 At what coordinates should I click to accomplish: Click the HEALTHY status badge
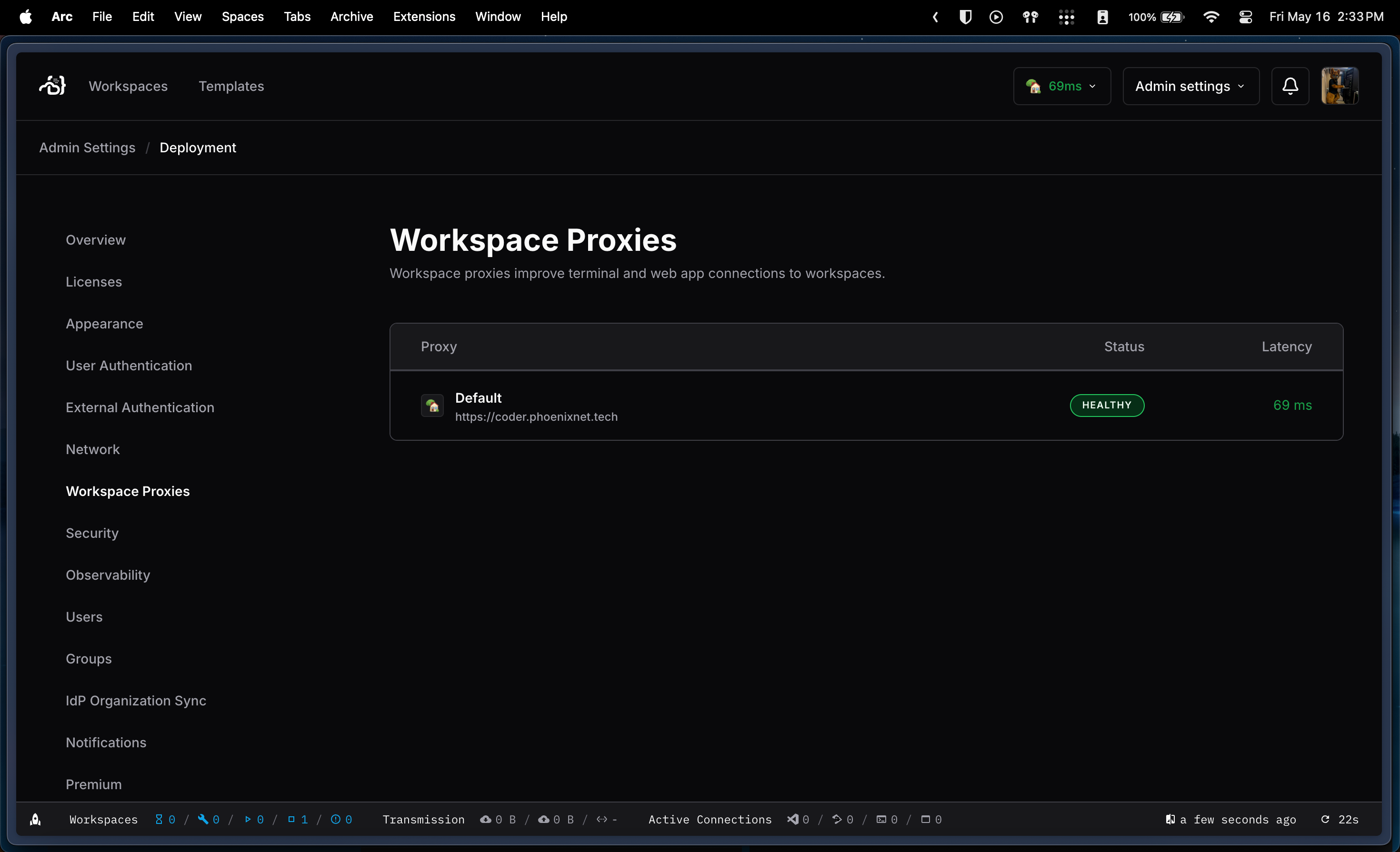click(1106, 406)
